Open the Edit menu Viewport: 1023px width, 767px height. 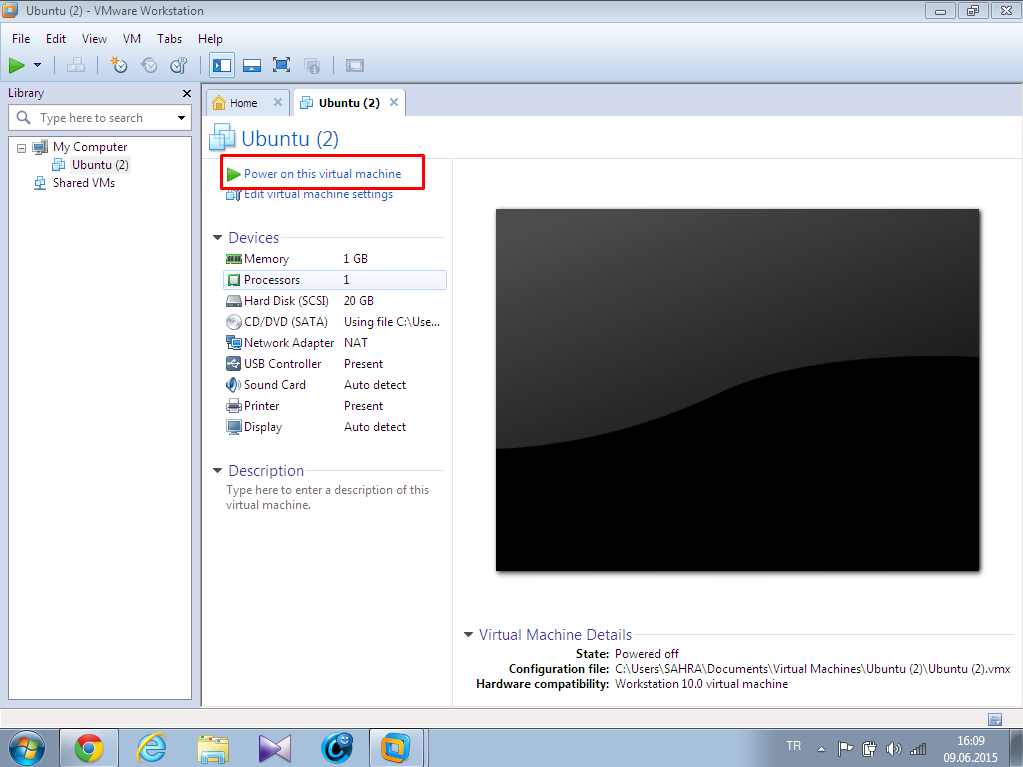(55, 38)
